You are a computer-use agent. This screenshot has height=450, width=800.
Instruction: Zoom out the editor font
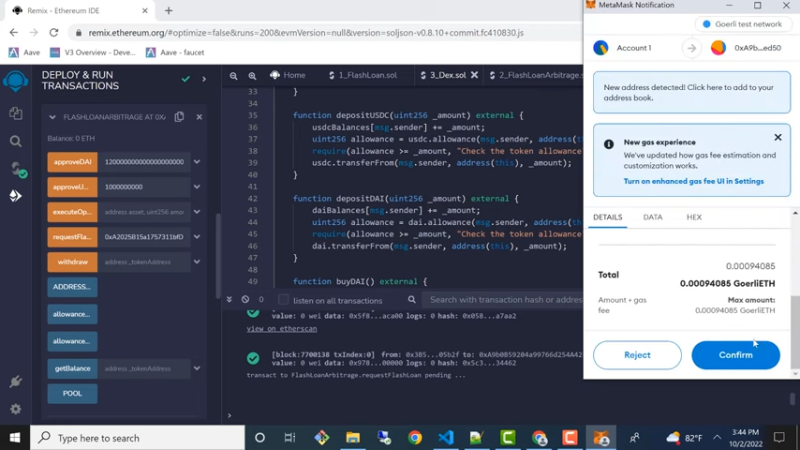pos(233,76)
